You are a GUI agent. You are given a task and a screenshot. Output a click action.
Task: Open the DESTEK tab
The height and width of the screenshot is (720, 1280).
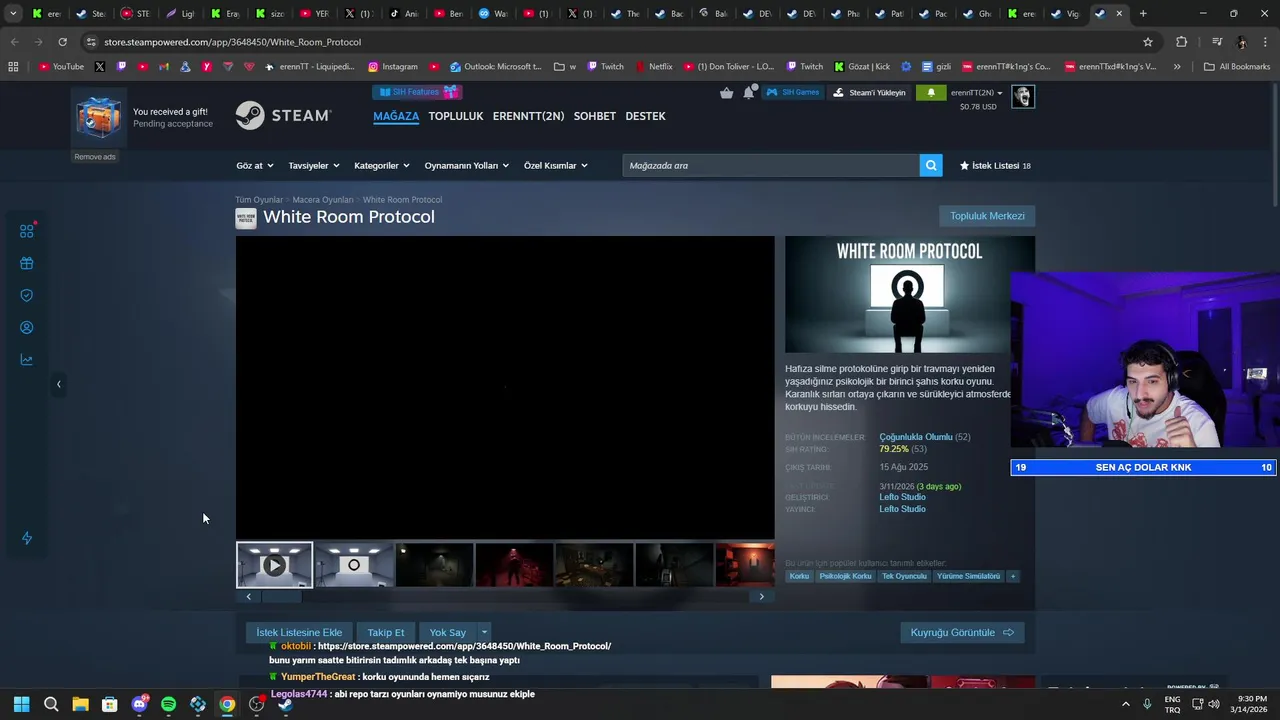tap(645, 116)
